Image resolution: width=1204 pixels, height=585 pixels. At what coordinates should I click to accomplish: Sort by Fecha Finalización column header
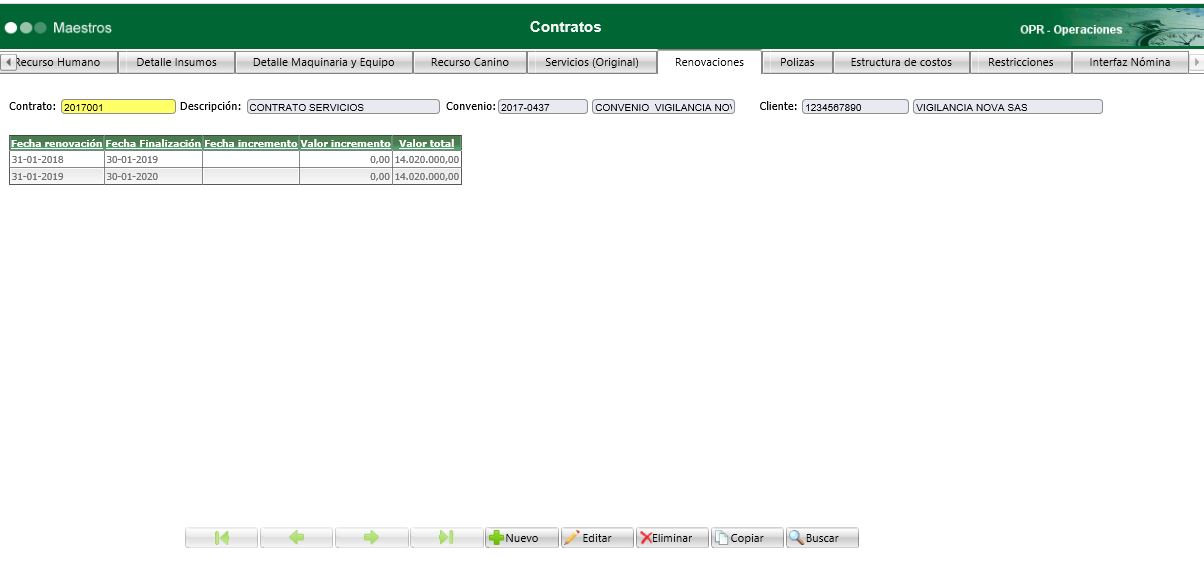click(153, 144)
